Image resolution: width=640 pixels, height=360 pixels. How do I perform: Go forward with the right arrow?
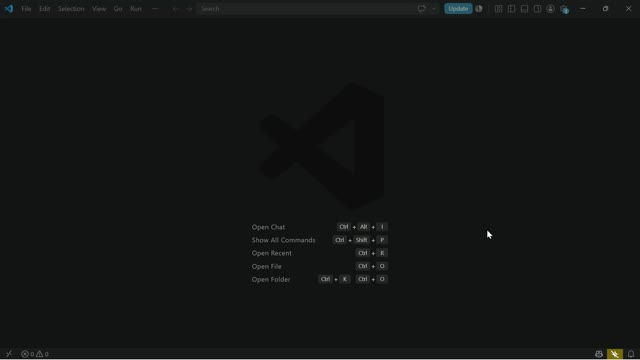click(x=189, y=9)
